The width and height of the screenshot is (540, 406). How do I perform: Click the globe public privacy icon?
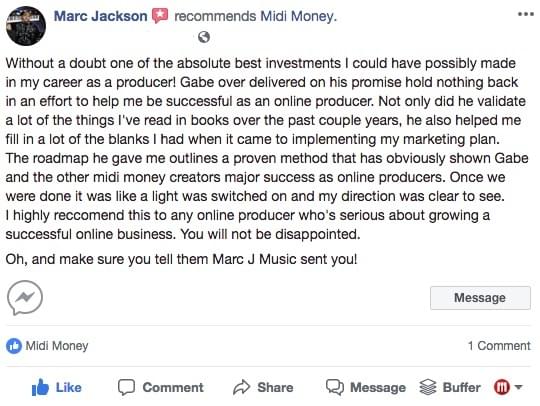coord(204,37)
